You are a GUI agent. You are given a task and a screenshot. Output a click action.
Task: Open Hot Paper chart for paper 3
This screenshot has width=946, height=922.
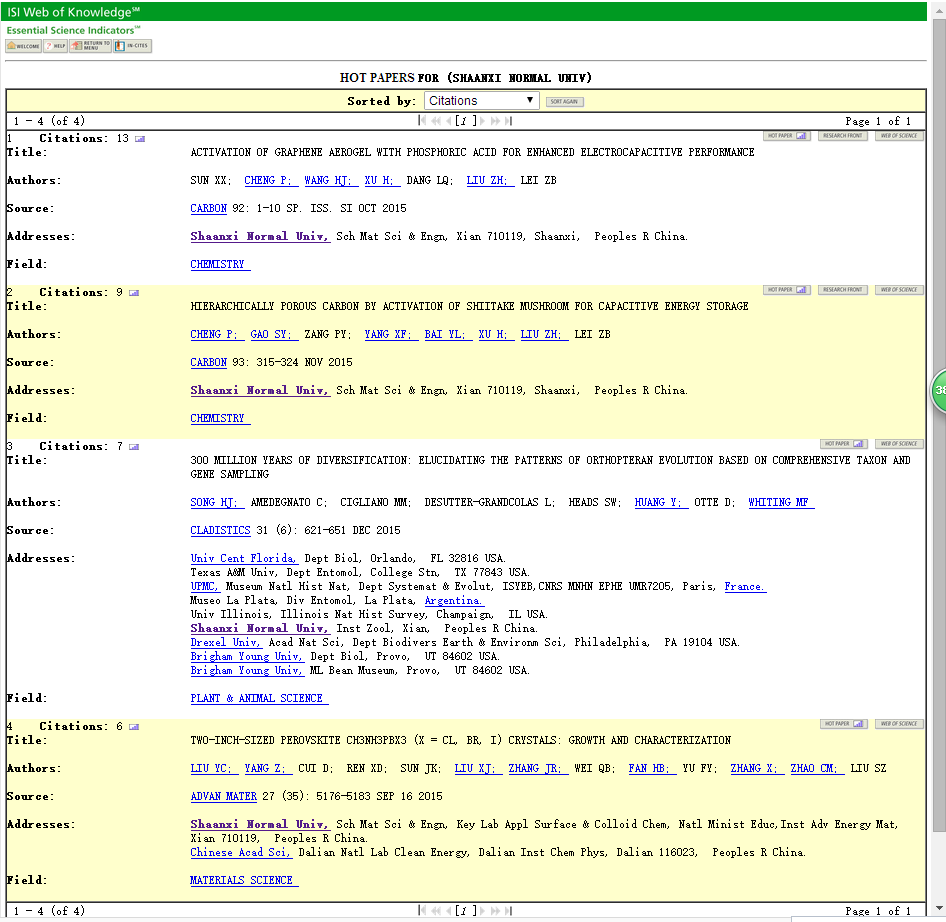pyautogui.click(x=844, y=444)
